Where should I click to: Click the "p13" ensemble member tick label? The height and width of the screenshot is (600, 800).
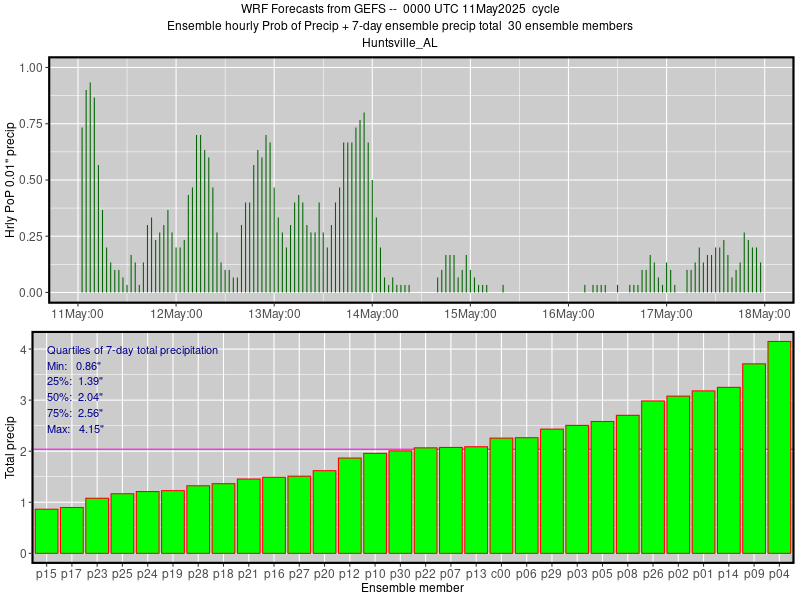pyautogui.click(x=476, y=574)
